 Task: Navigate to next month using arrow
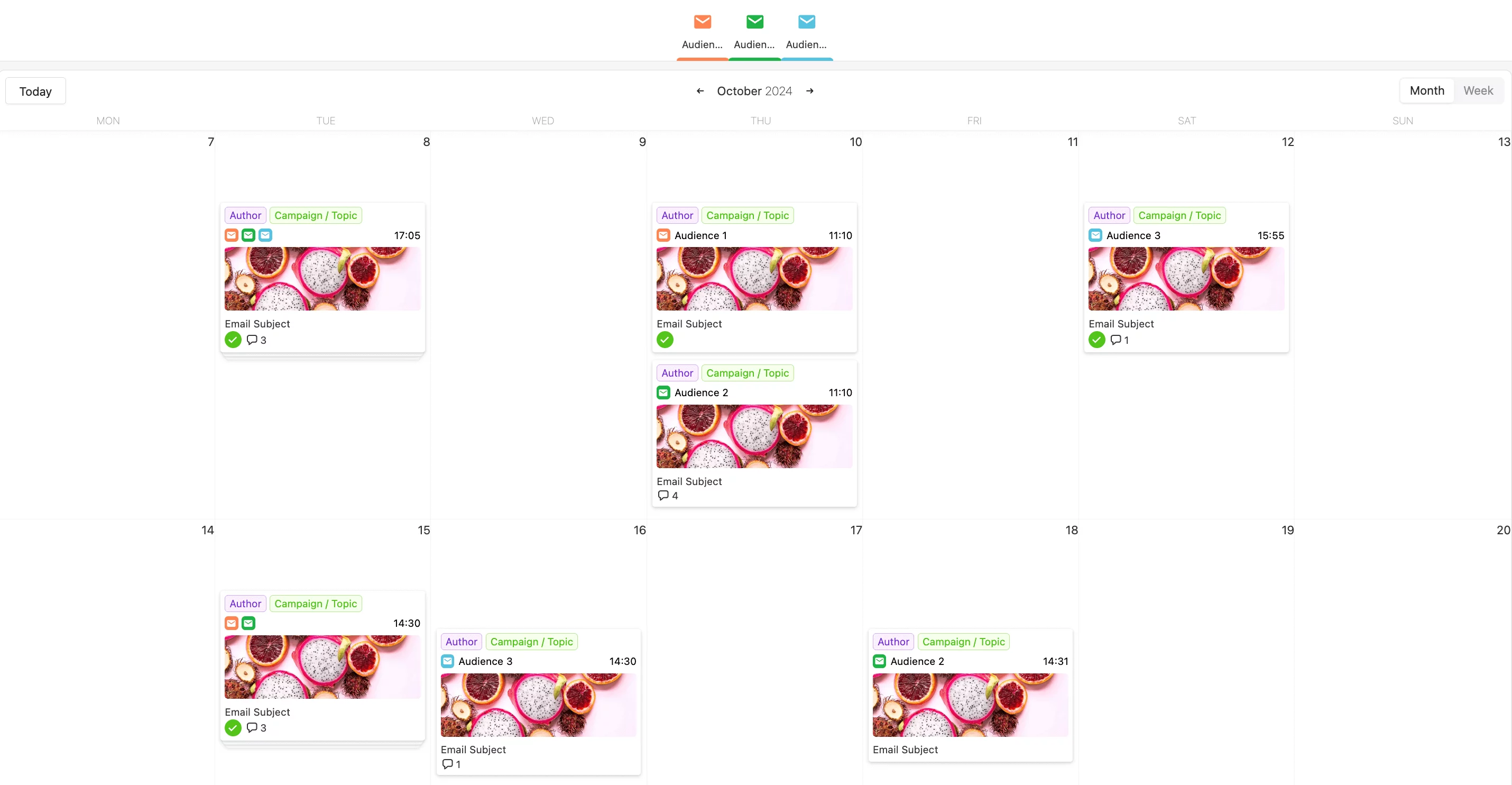[x=811, y=91]
